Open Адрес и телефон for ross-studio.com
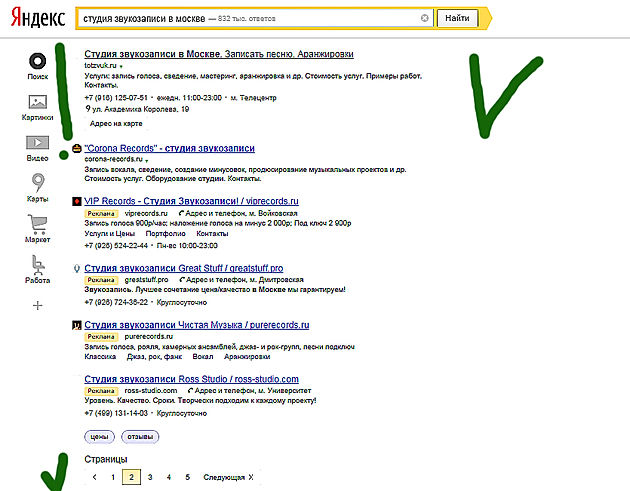Viewport: 630px width, 491px height. click(249, 391)
